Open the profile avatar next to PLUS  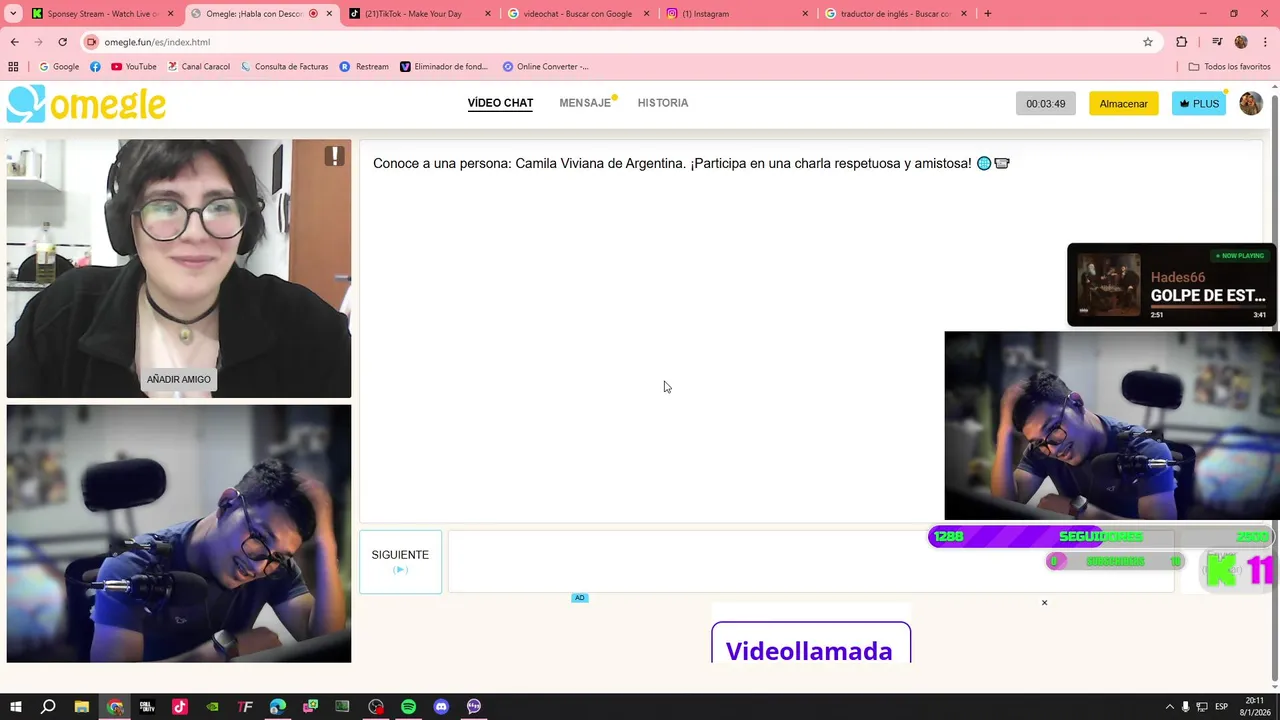1251,103
